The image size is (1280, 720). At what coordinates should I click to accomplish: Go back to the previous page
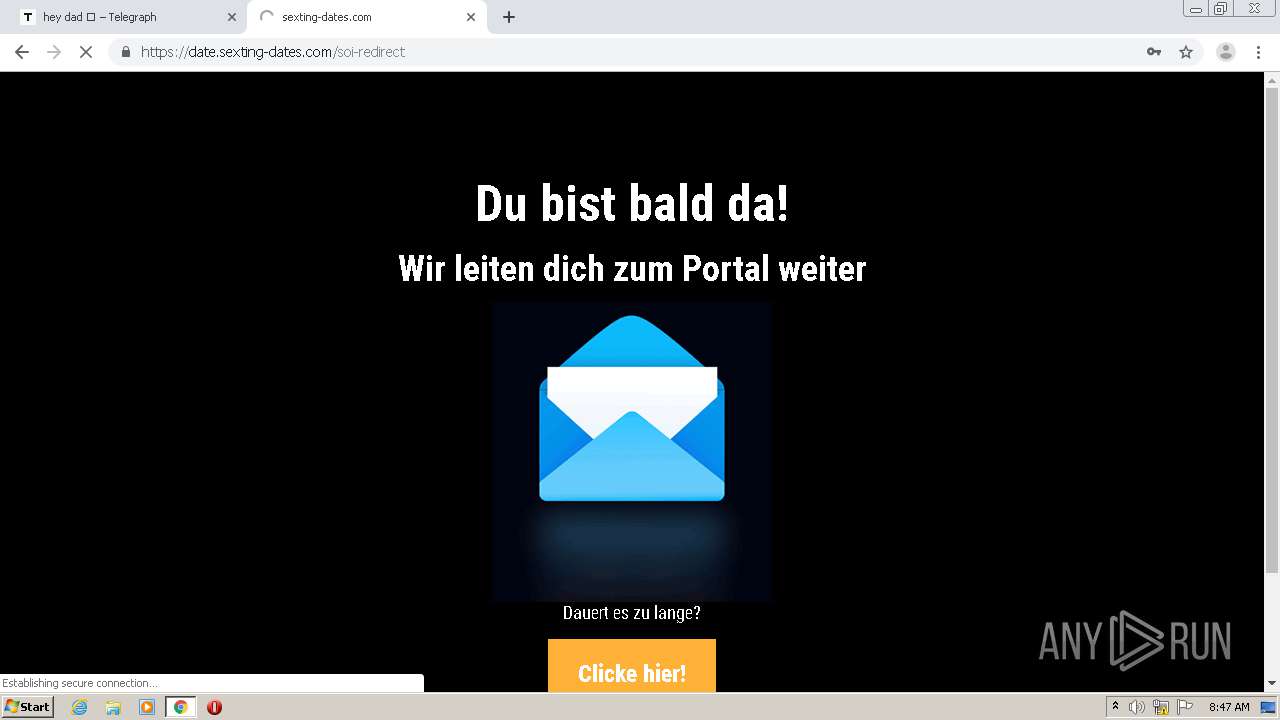22,52
